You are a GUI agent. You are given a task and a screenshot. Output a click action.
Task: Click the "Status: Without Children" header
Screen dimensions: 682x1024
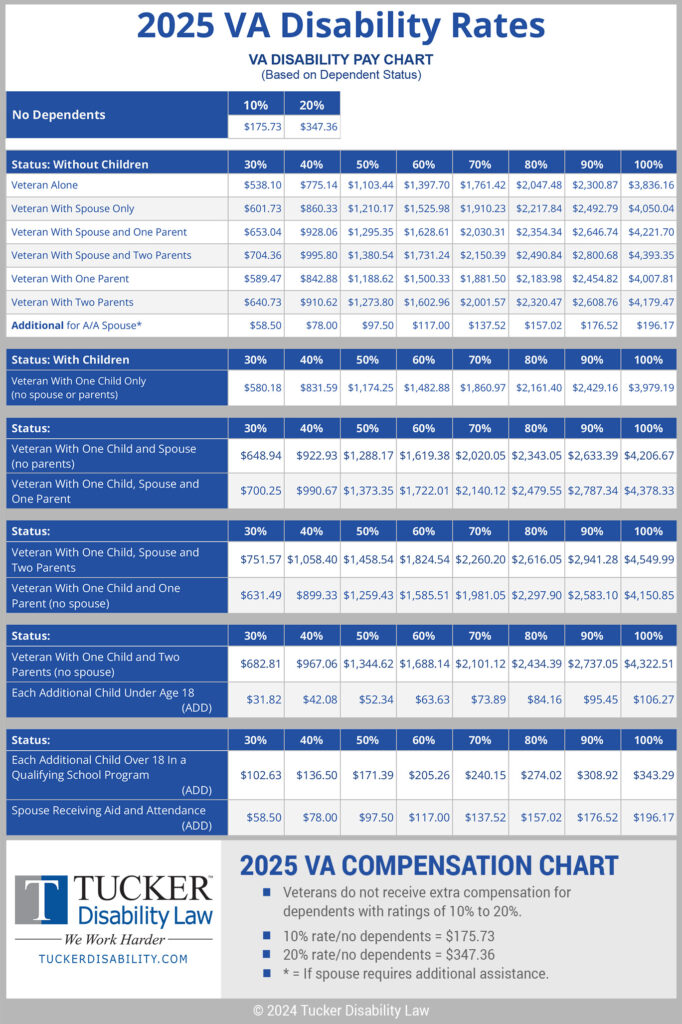click(x=80, y=164)
